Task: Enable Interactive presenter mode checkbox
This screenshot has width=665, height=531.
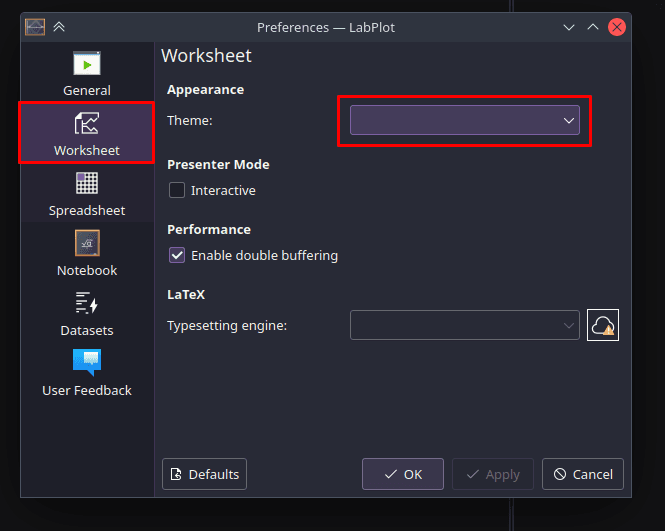Action: pos(177,190)
